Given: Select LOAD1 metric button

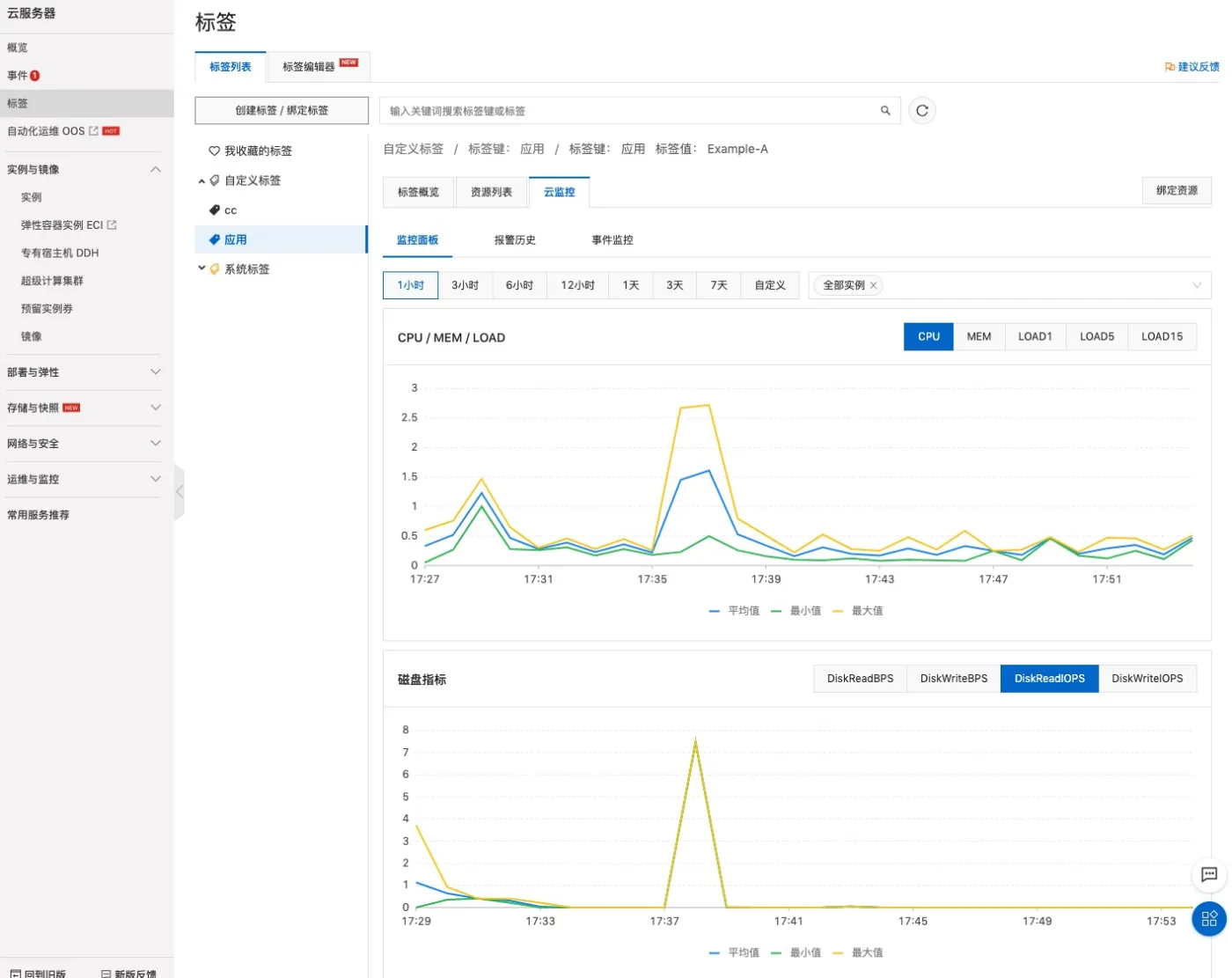Looking at the screenshot, I should tap(1035, 336).
